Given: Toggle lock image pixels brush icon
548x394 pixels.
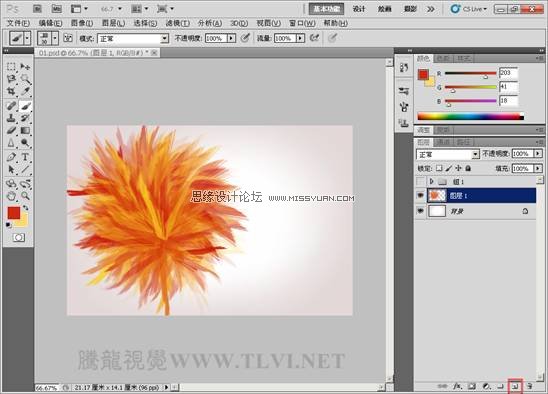Looking at the screenshot, I should click(449, 168).
